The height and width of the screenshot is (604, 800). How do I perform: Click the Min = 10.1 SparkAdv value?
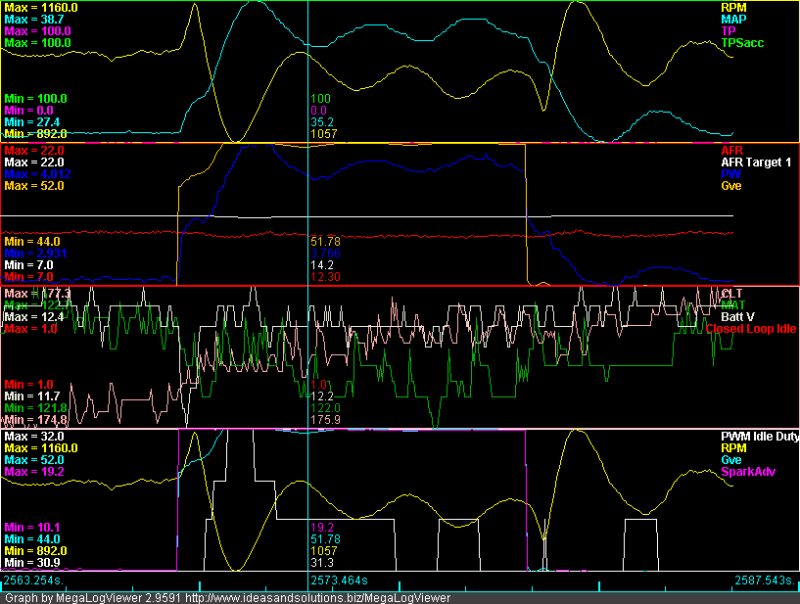coord(32,527)
